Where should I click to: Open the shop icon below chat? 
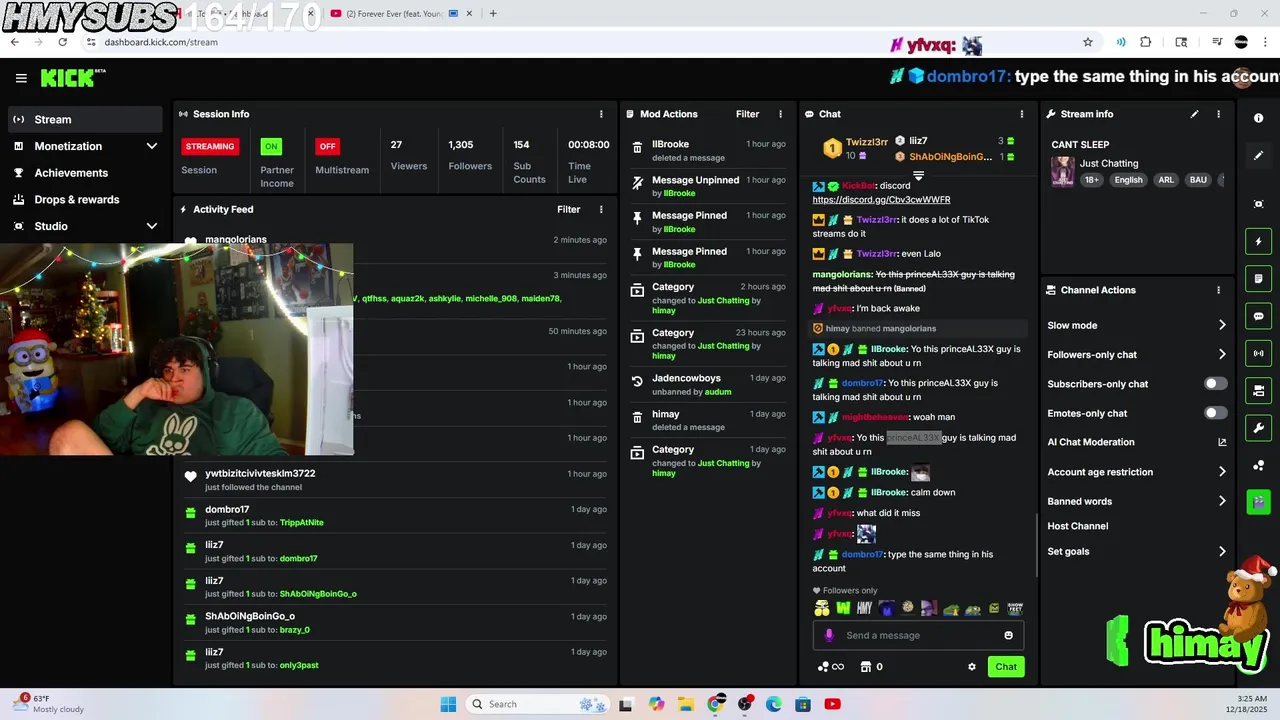(866, 666)
